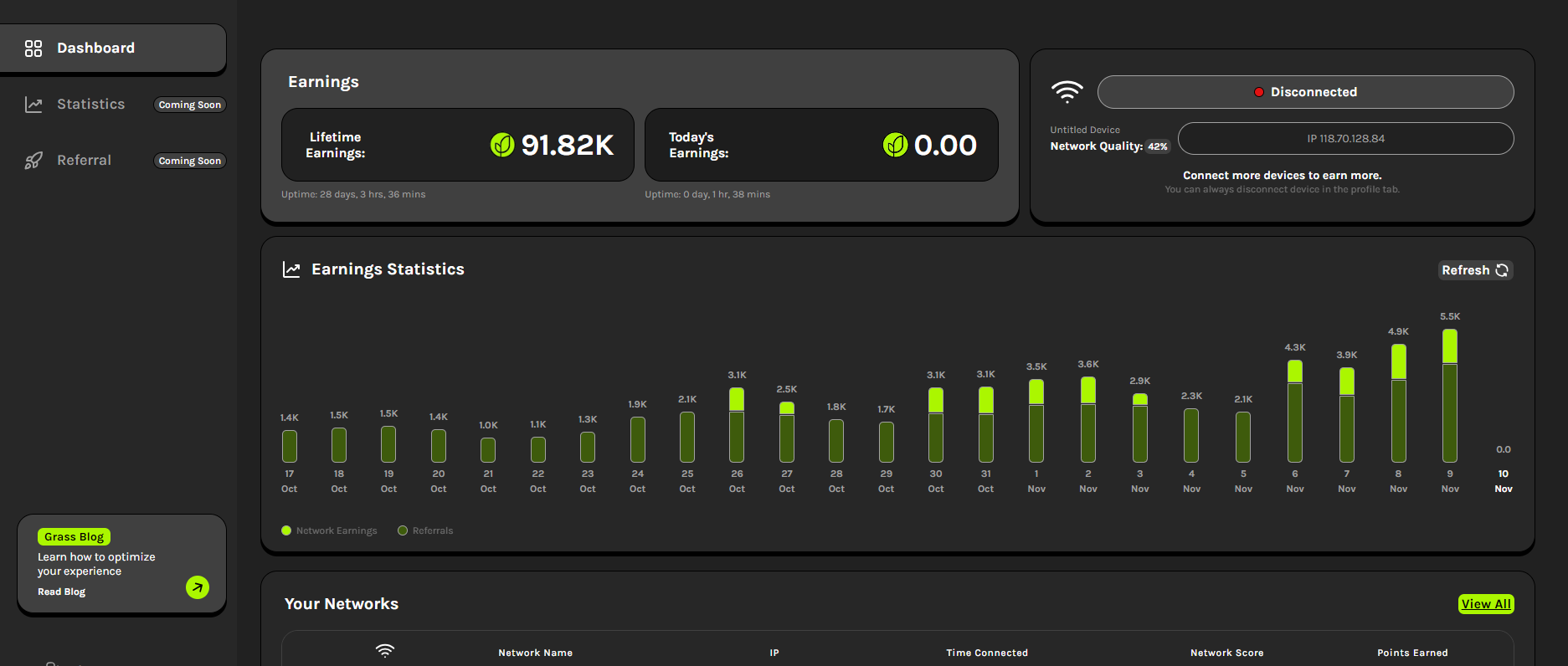The height and width of the screenshot is (666, 1568).
Task: Toggle Network Earnings legend item
Action: (x=330, y=530)
